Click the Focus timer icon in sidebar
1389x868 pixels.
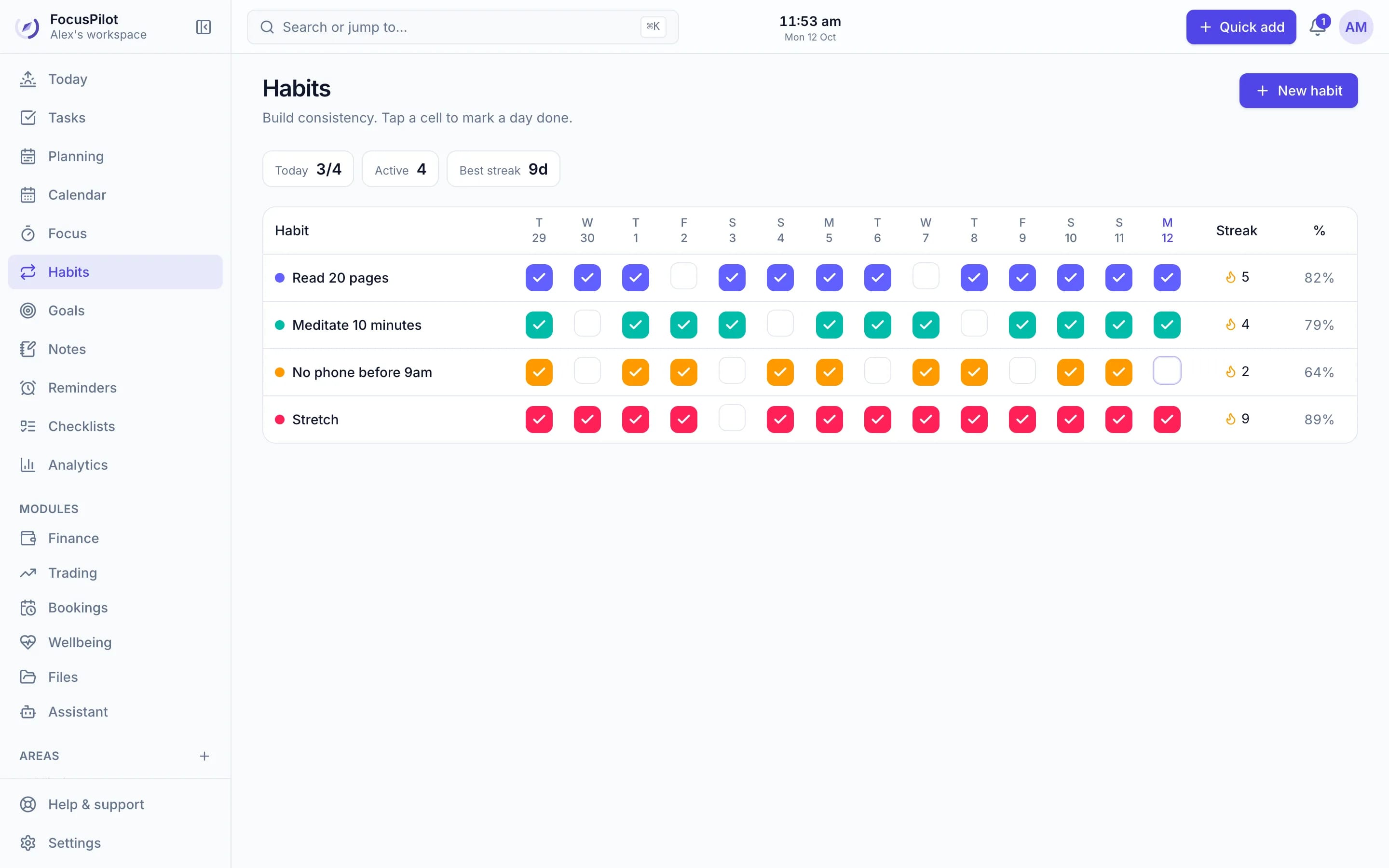27,234
